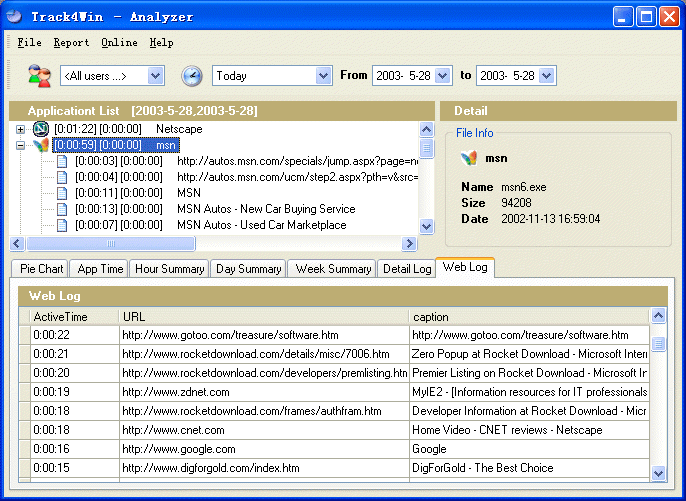This screenshot has height=501, width=686.
Task: Open the File menu
Action: tap(29, 42)
